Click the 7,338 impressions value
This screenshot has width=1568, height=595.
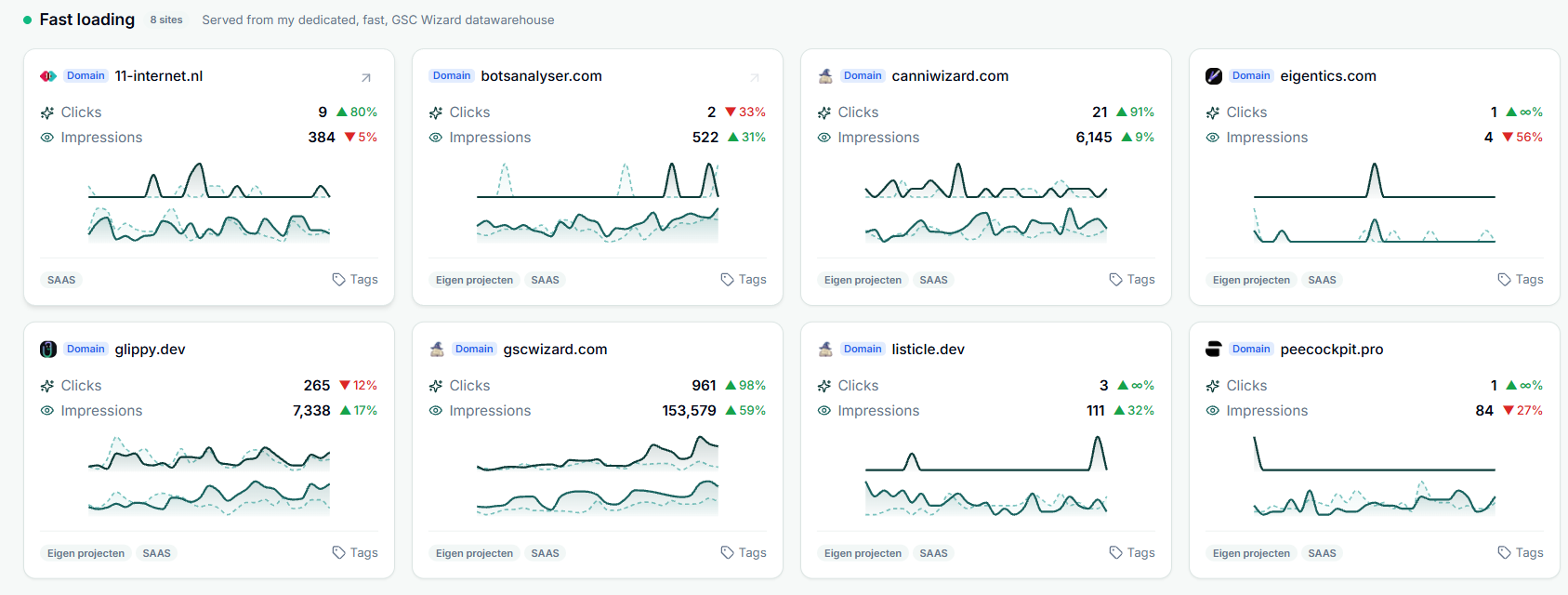pyautogui.click(x=311, y=411)
